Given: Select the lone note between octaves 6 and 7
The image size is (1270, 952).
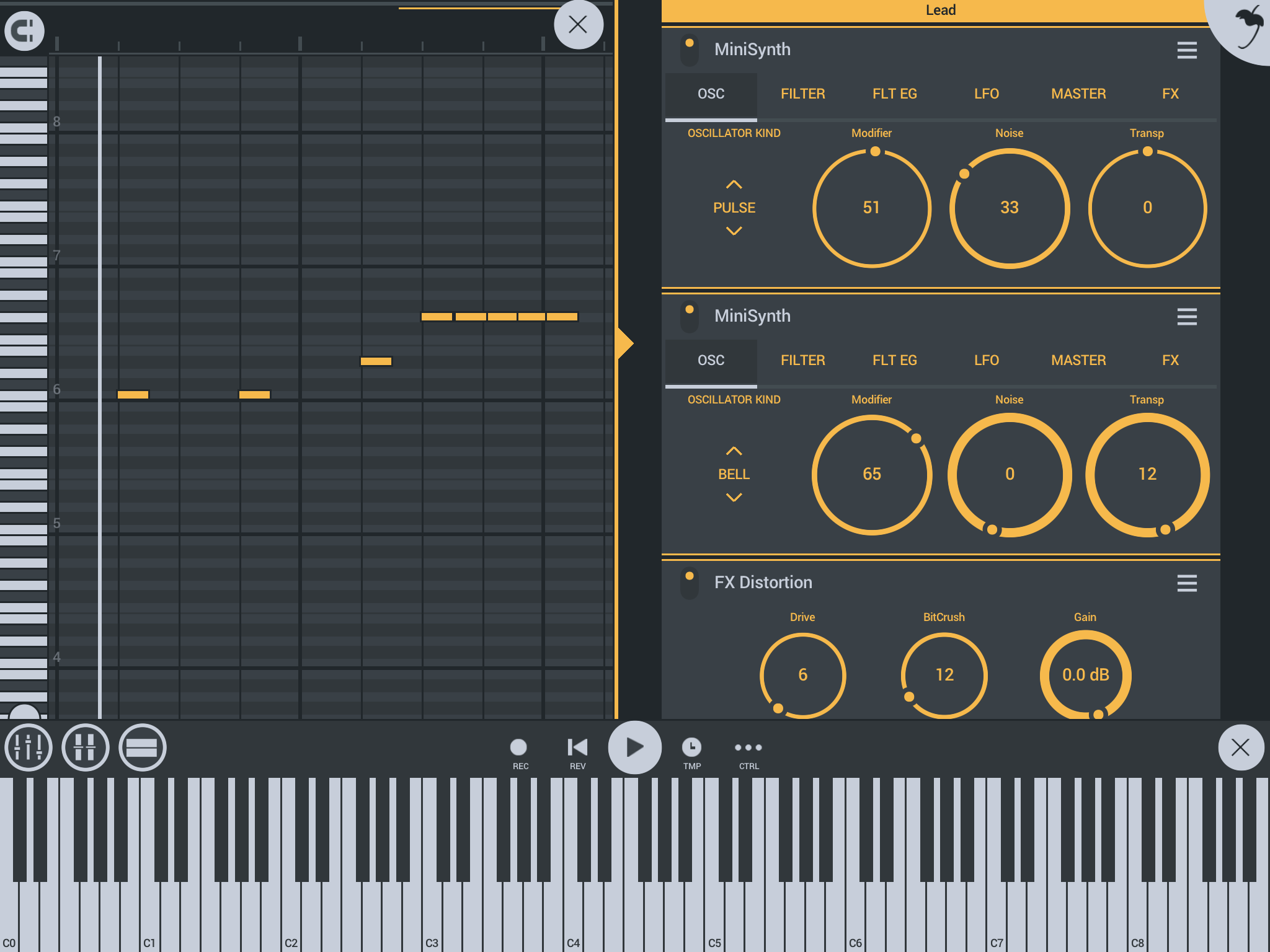Looking at the screenshot, I should tap(376, 361).
